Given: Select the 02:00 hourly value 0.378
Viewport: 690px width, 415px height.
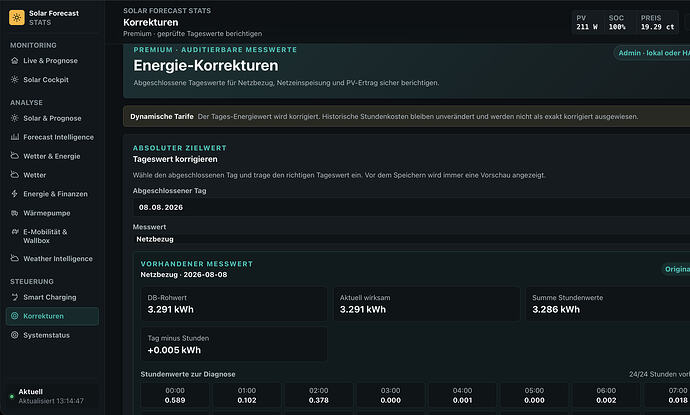Looking at the screenshot, I should tap(319, 395).
